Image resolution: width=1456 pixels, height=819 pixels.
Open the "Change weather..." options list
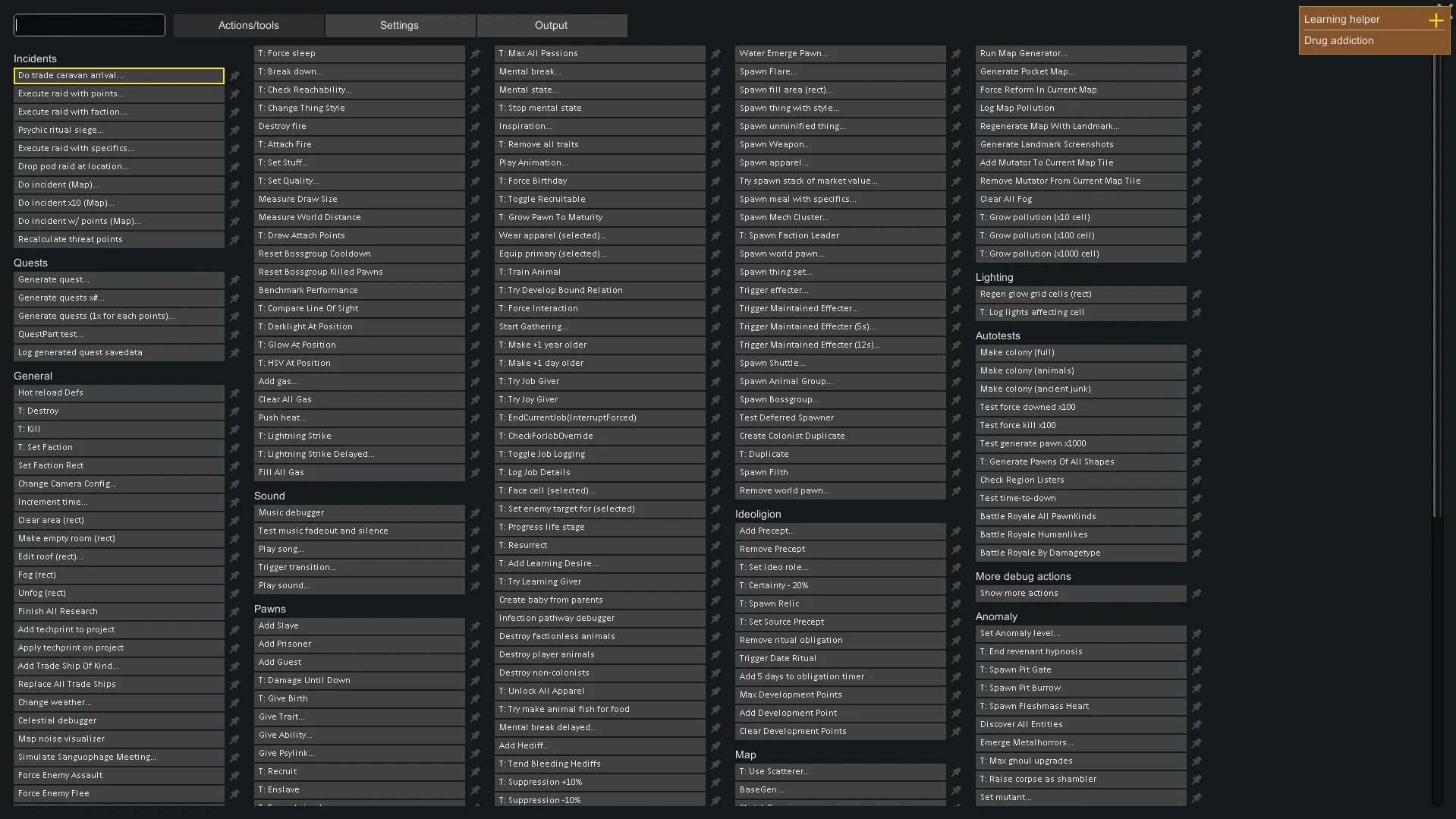pos(119,703)
